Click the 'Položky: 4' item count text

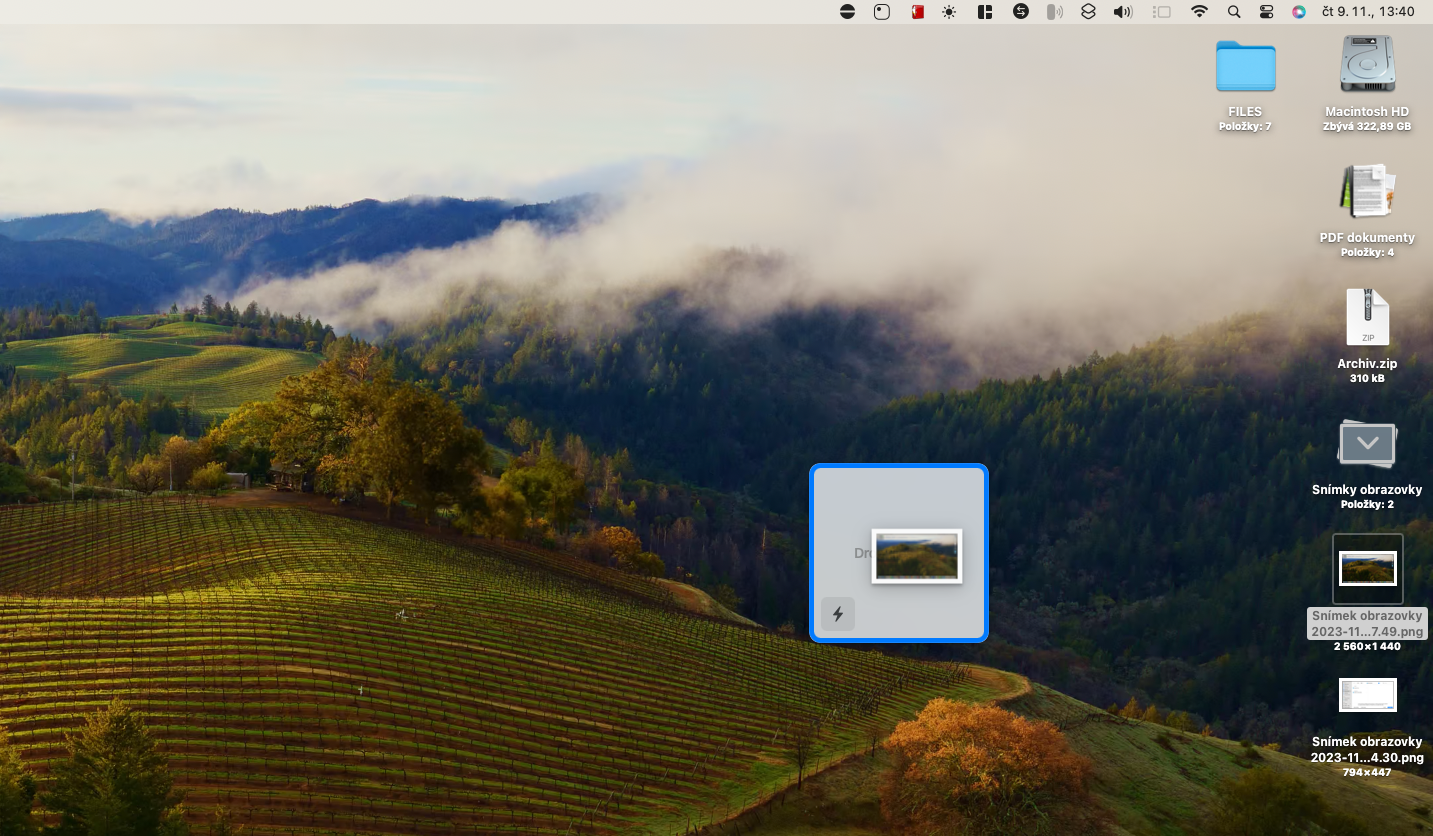[1367, 253]
